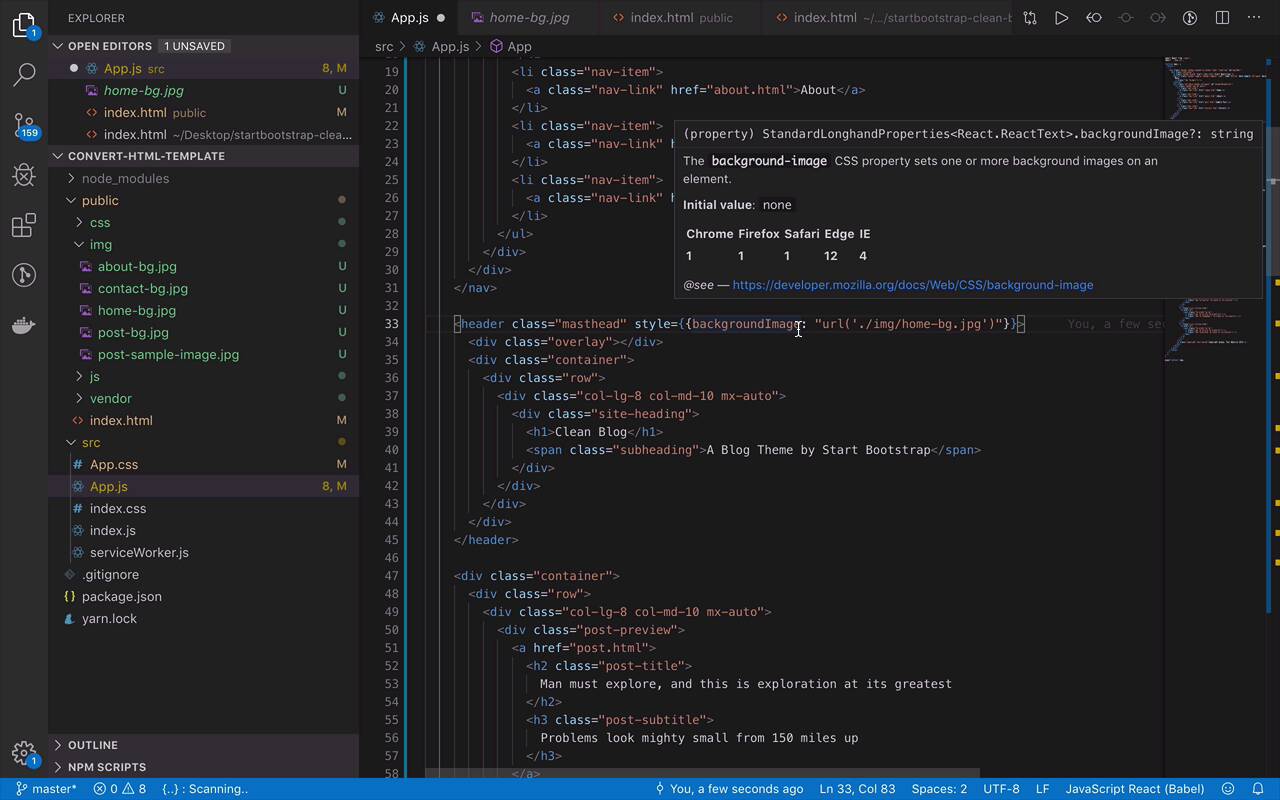Open serviceWorker.js in the file tree
The width and height of the screenshot is (1280, 800).
(x=204, y=552)
